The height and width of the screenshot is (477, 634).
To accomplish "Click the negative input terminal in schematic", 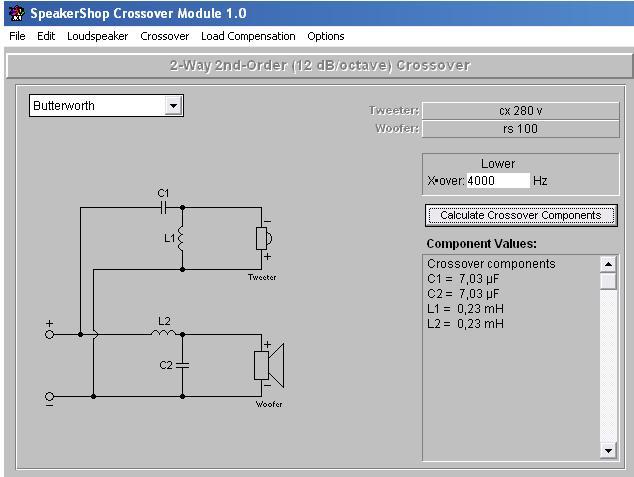I will point(49,396).
